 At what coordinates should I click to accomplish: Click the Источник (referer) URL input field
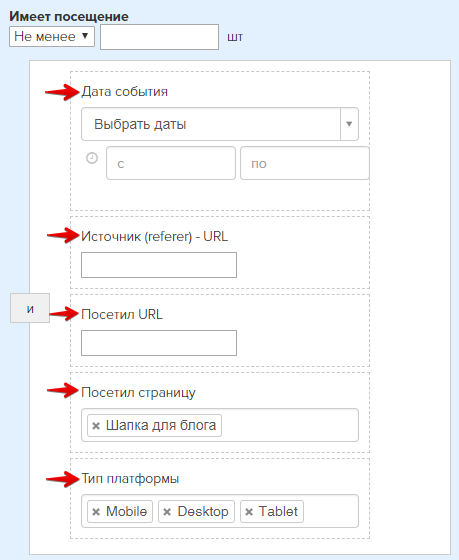point(159,265)
